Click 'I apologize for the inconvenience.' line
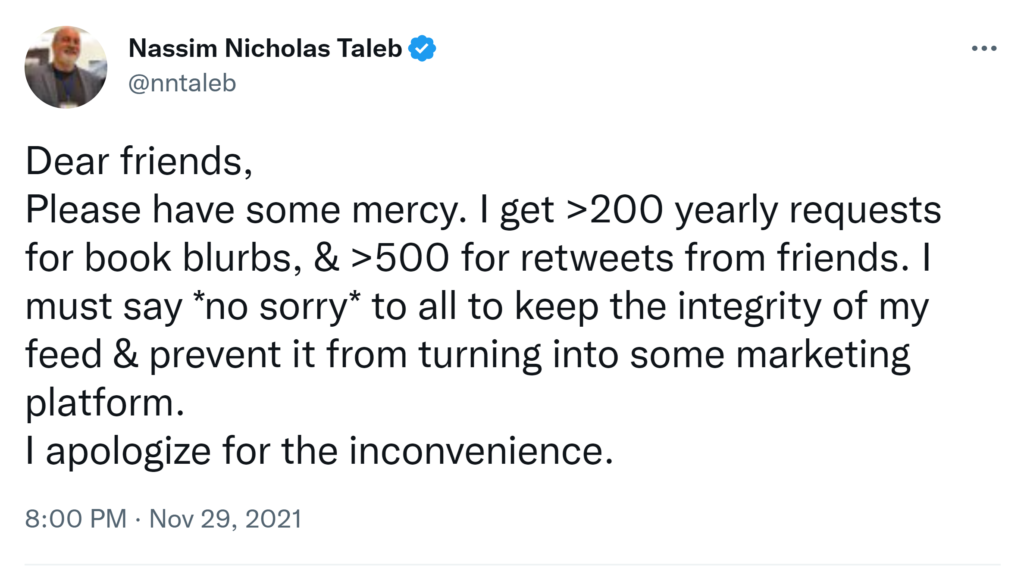1024x581 pixels. (318, 452)
